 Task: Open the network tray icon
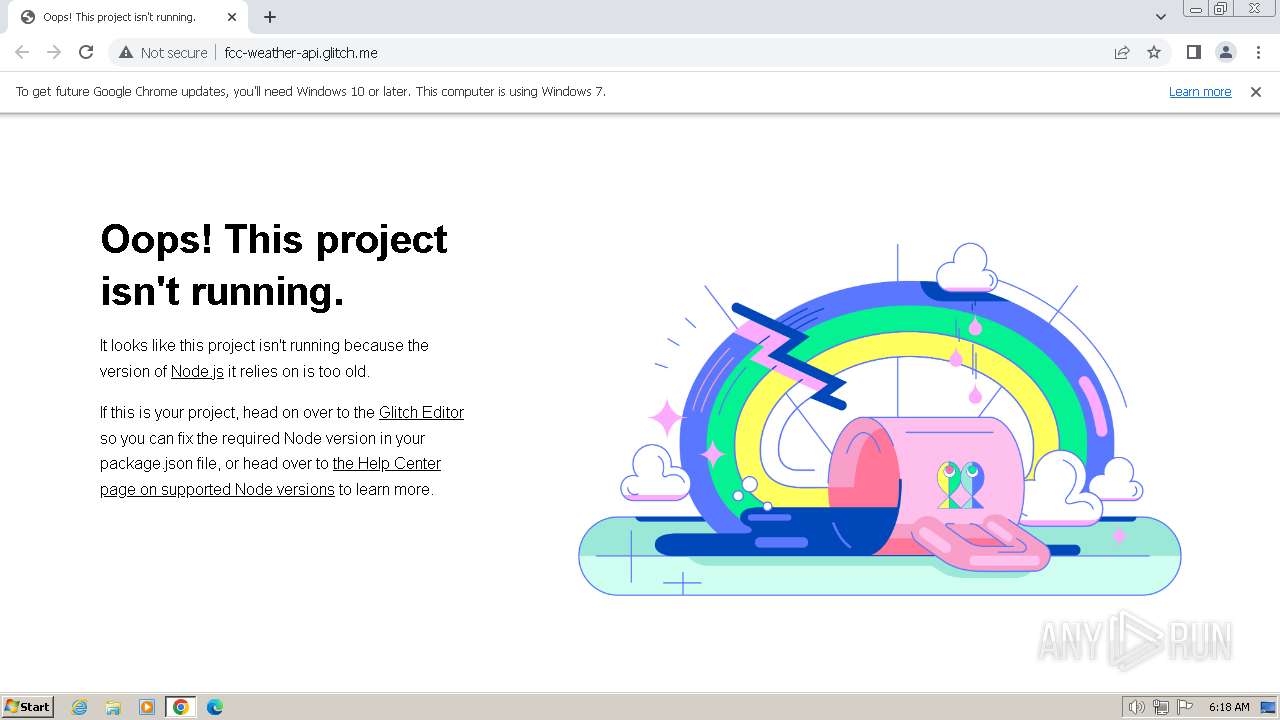[1161, 707]
